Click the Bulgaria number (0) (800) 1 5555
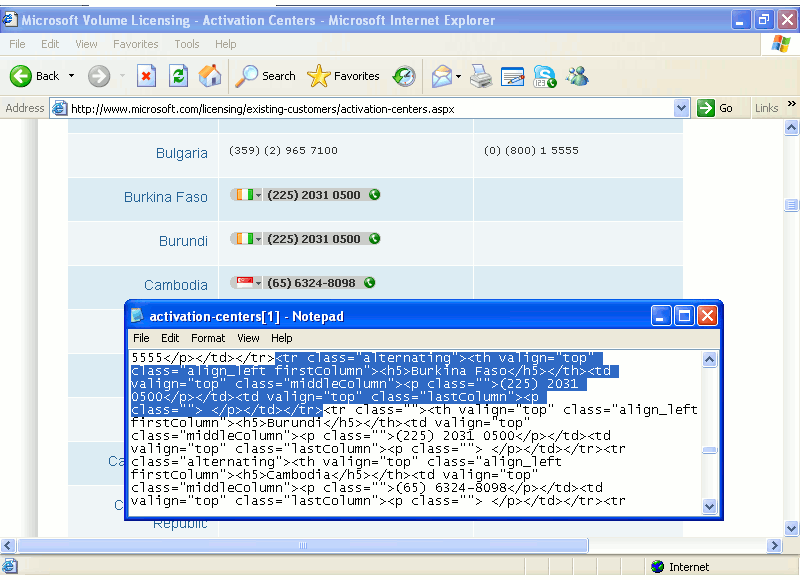Viewport: 800px width, 580px height. point(531,150)
